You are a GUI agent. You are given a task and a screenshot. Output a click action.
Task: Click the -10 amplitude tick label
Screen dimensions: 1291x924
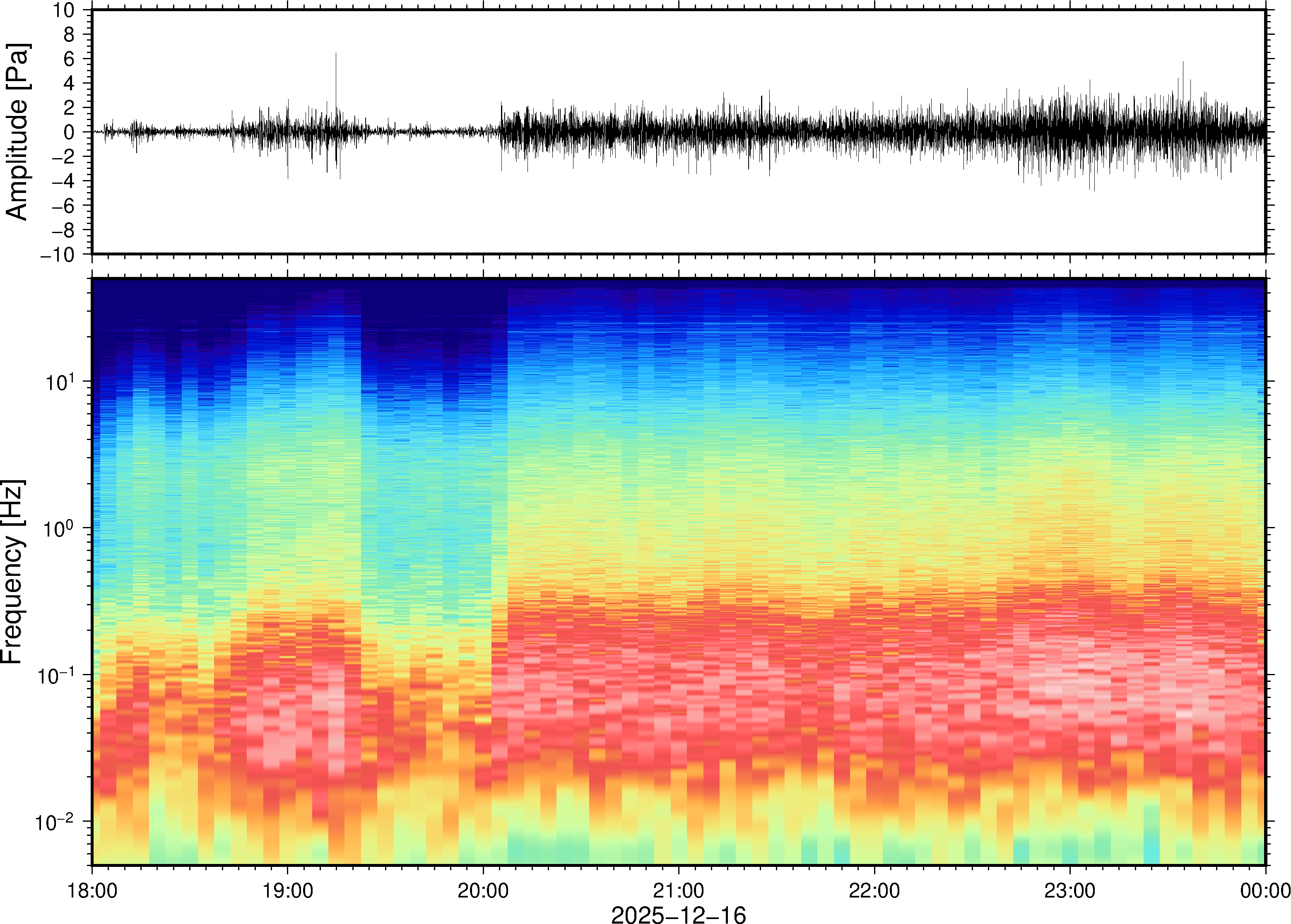tap(58, 255)
